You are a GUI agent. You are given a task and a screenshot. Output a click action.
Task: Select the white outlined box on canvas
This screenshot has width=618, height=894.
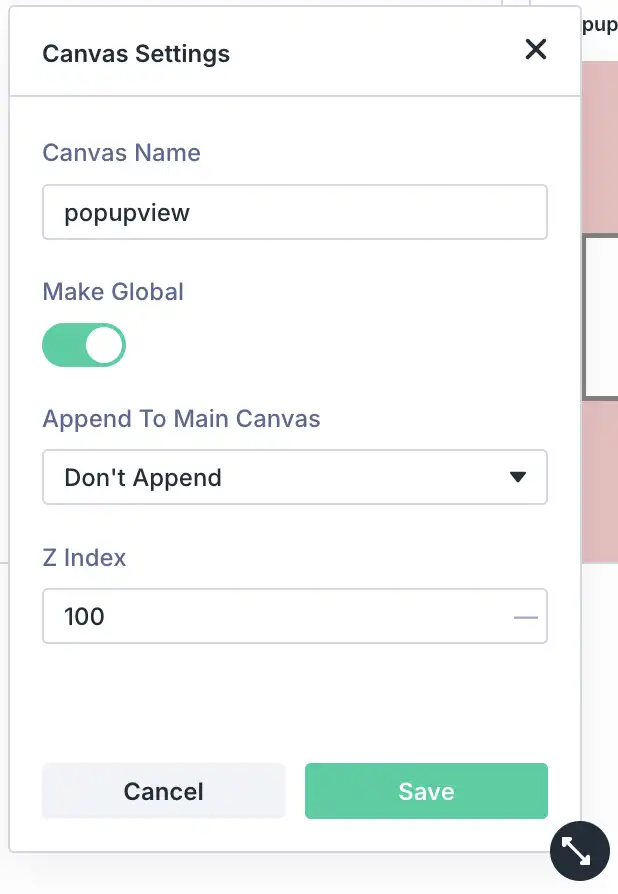pos(601,318)
